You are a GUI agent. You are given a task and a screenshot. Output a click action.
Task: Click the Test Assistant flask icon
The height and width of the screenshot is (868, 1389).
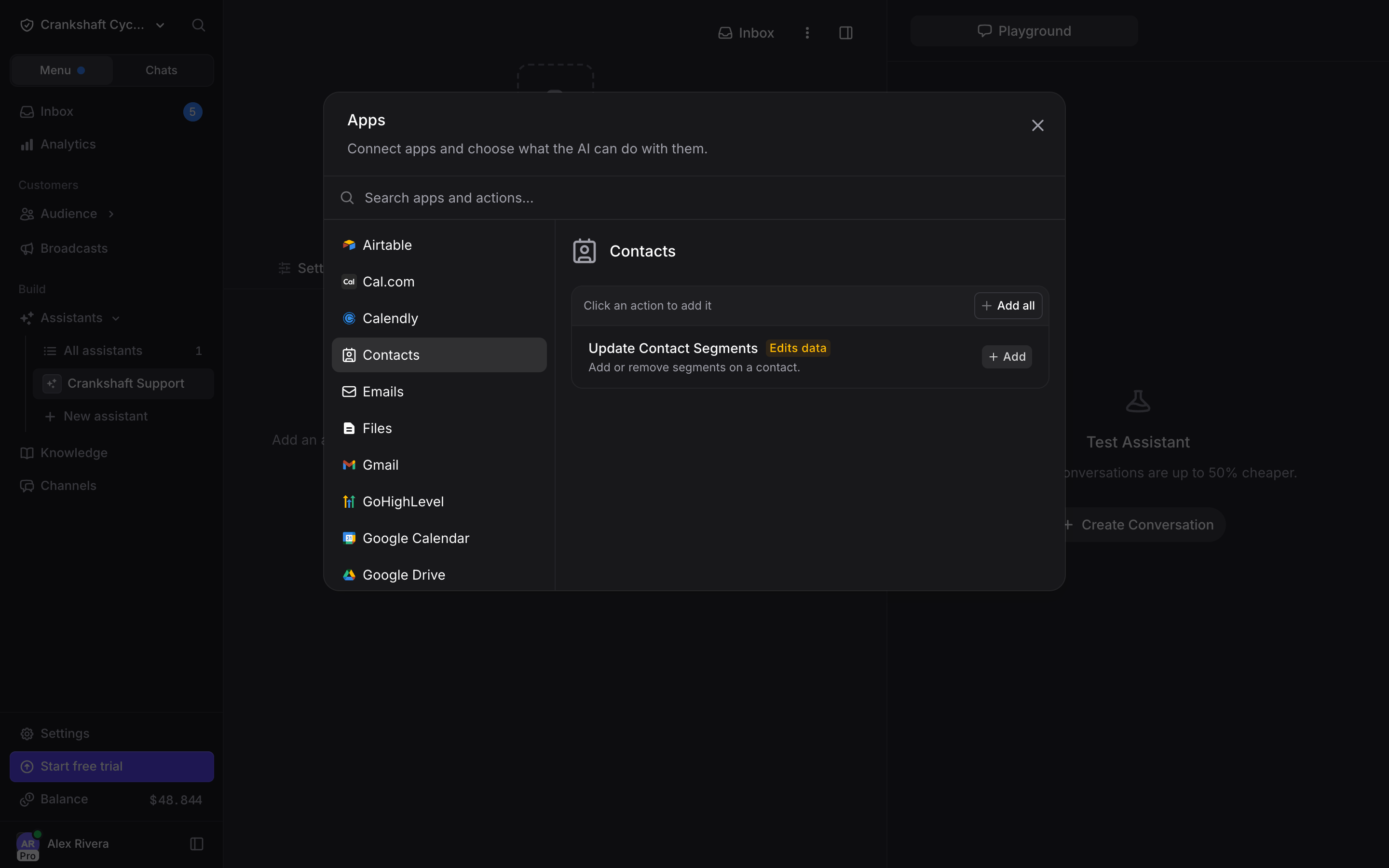[1138, 401]
